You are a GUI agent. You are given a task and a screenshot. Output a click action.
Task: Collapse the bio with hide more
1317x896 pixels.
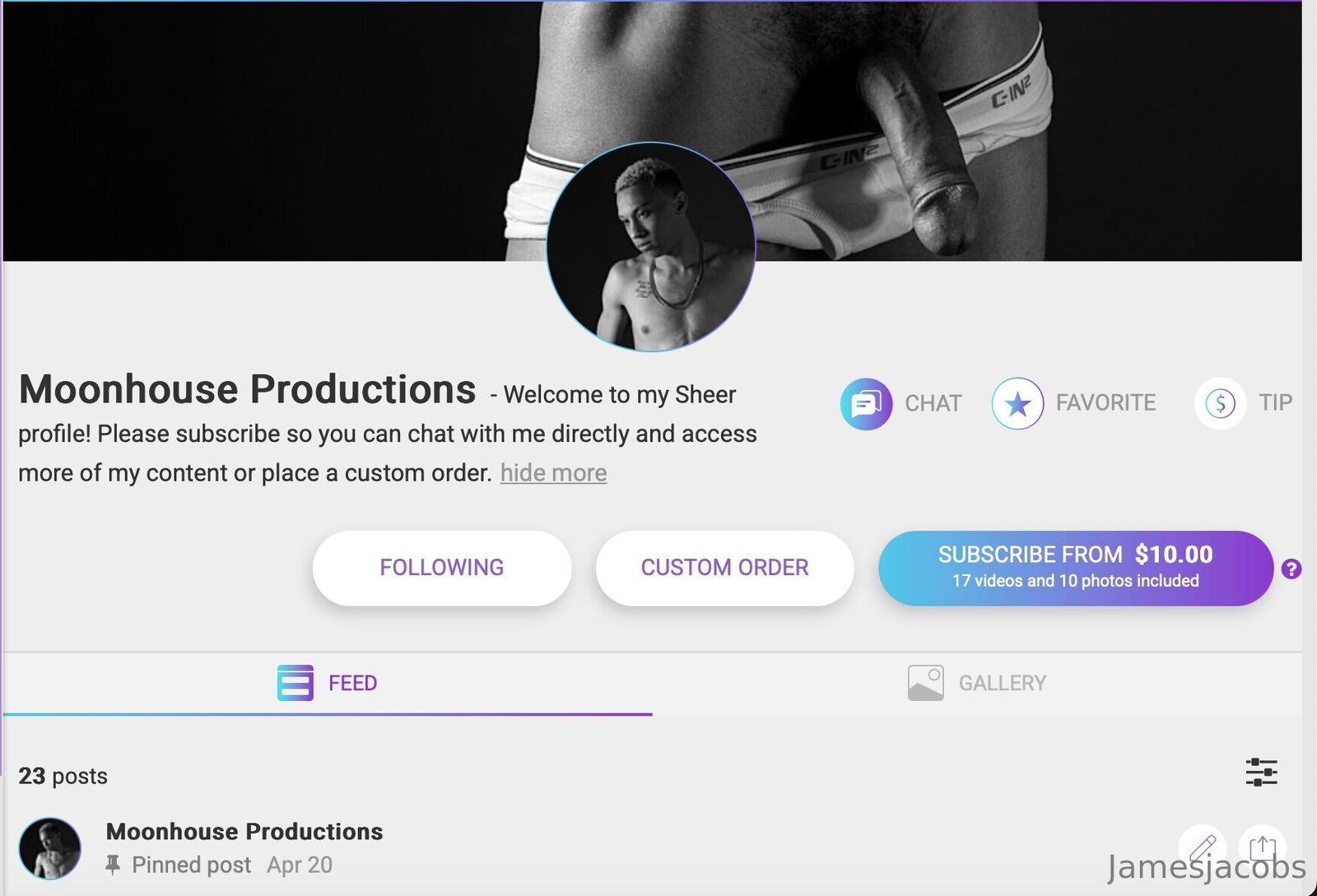point(553,473)
